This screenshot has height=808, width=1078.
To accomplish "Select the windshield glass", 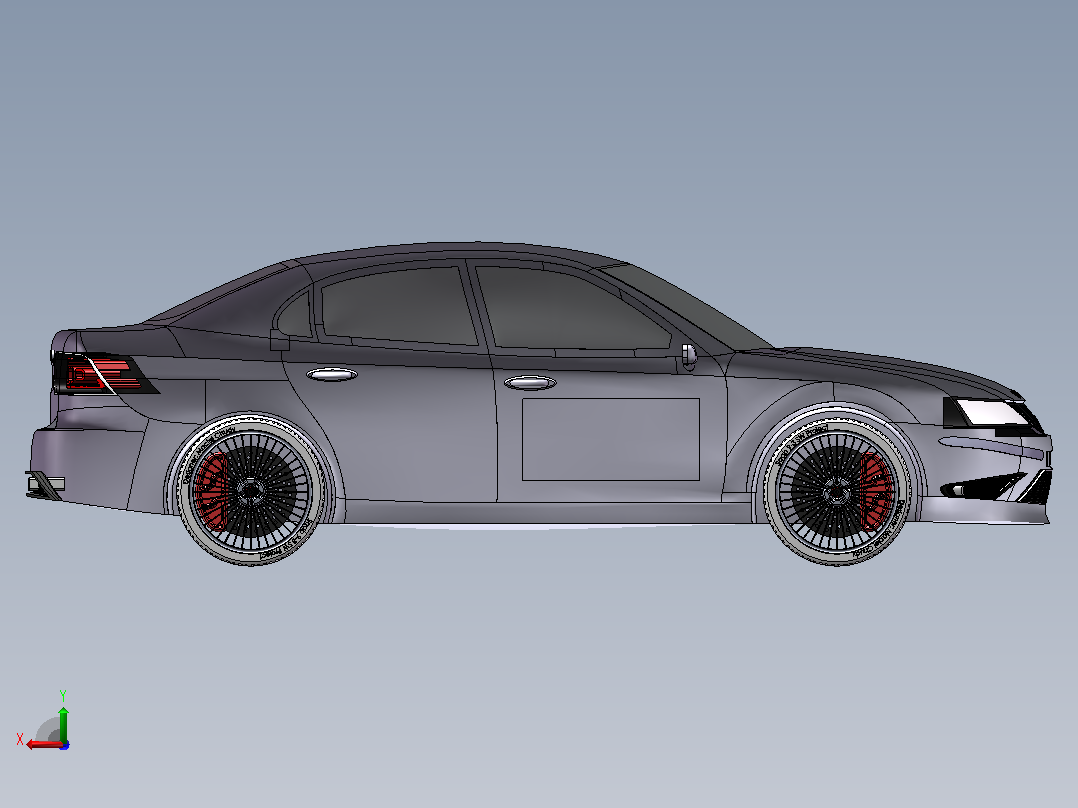I will click(688, 305).
